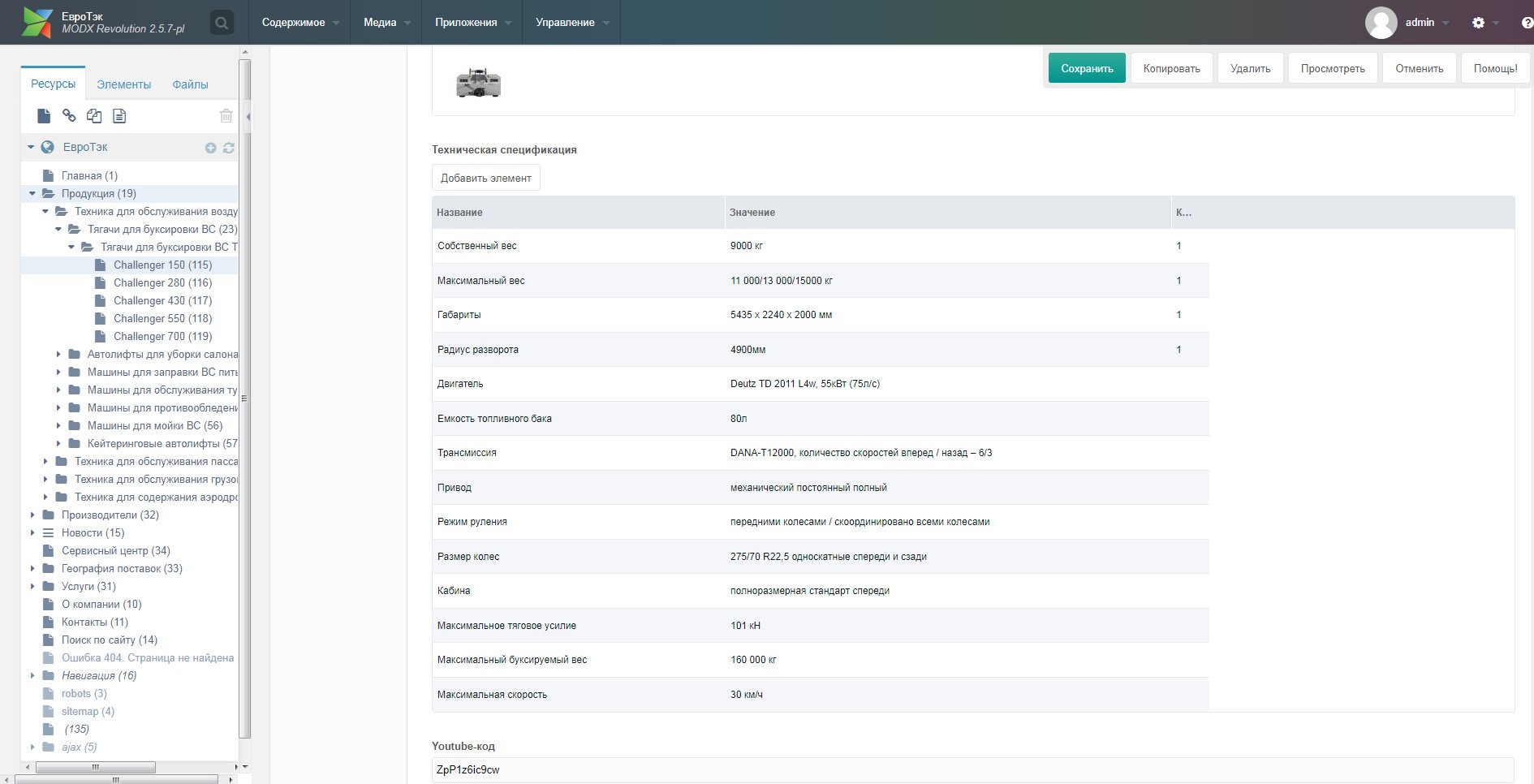Expand the ajax (5) folder
The width and height of the screenshot is (1534, 784).
[32, 747]
